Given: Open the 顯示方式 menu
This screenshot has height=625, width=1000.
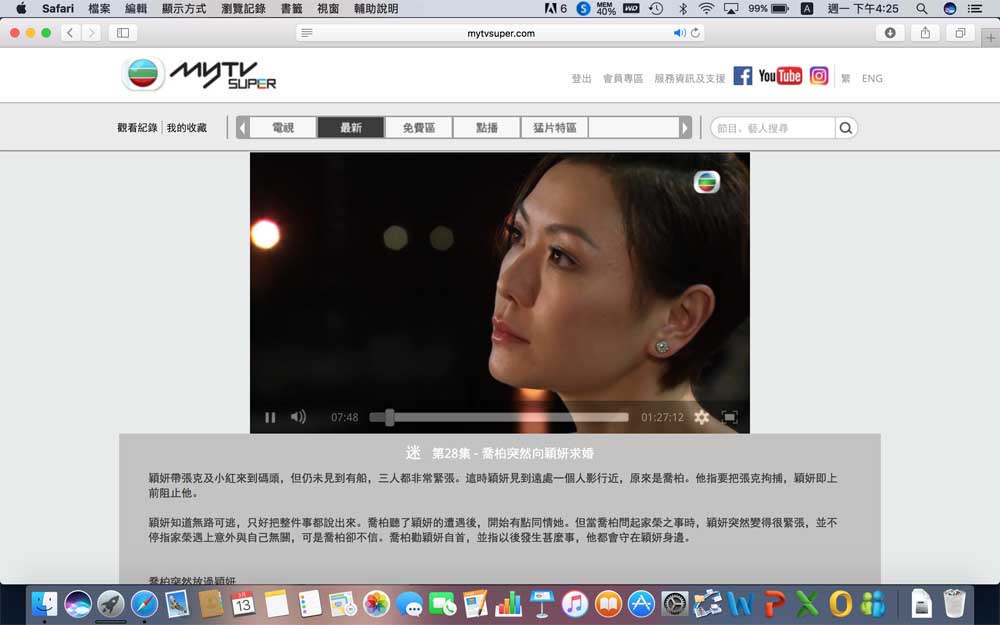Looking at the screenshot, I should (184, 8).
